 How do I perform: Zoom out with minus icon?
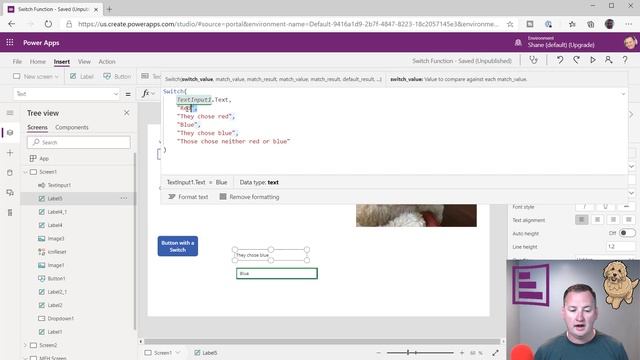pos(378,353)
